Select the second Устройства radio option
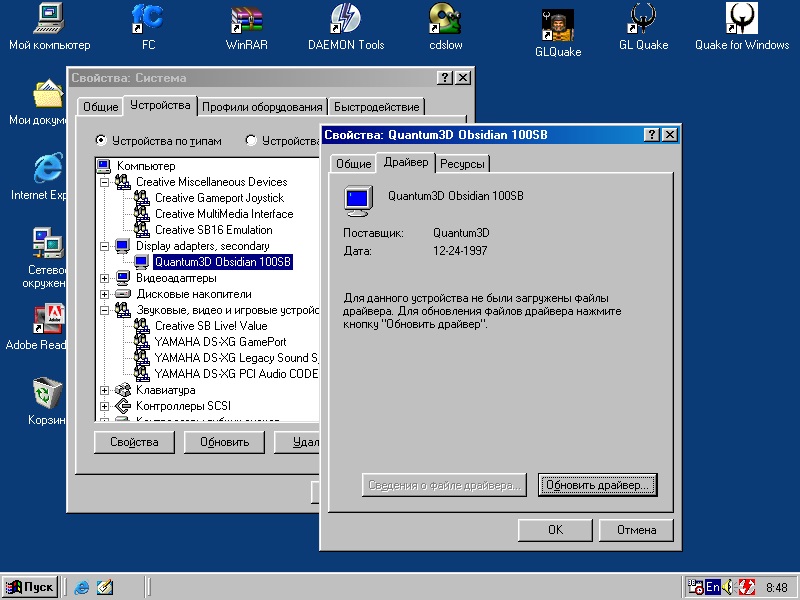The image size is (800, 600). pos(251,140)
